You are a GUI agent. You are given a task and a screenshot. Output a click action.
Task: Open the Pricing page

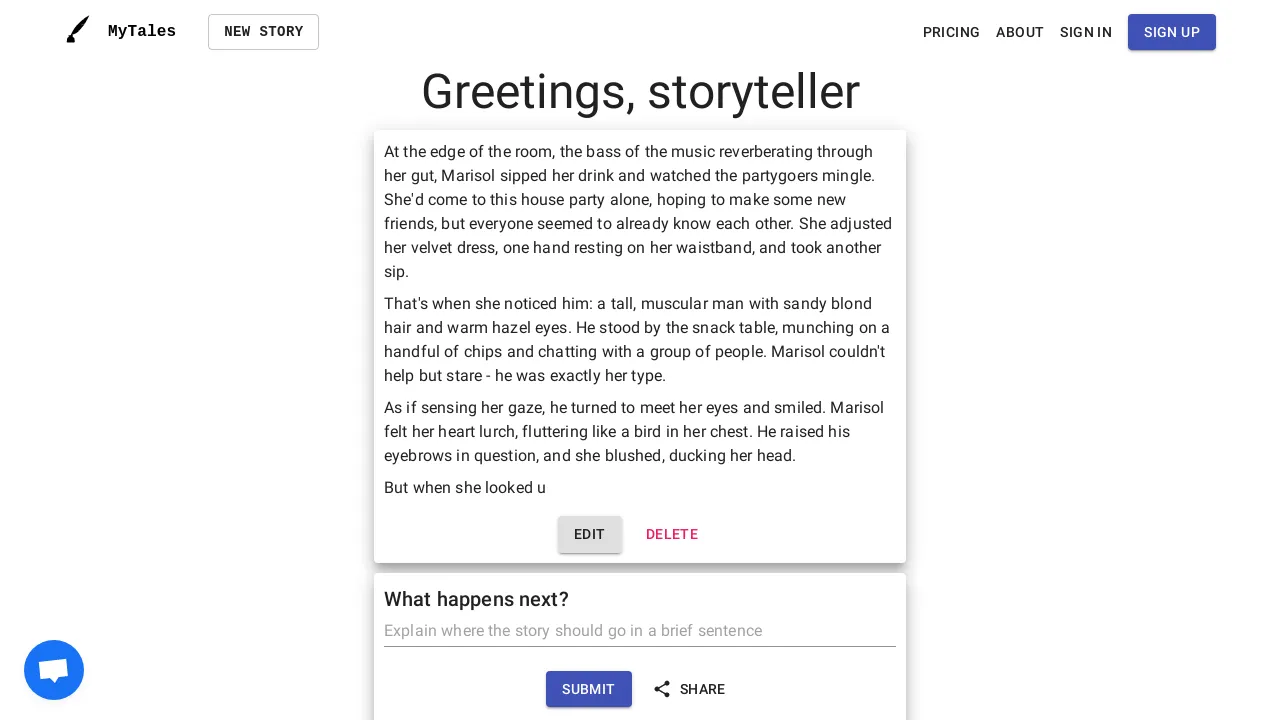tap(951, 32)
